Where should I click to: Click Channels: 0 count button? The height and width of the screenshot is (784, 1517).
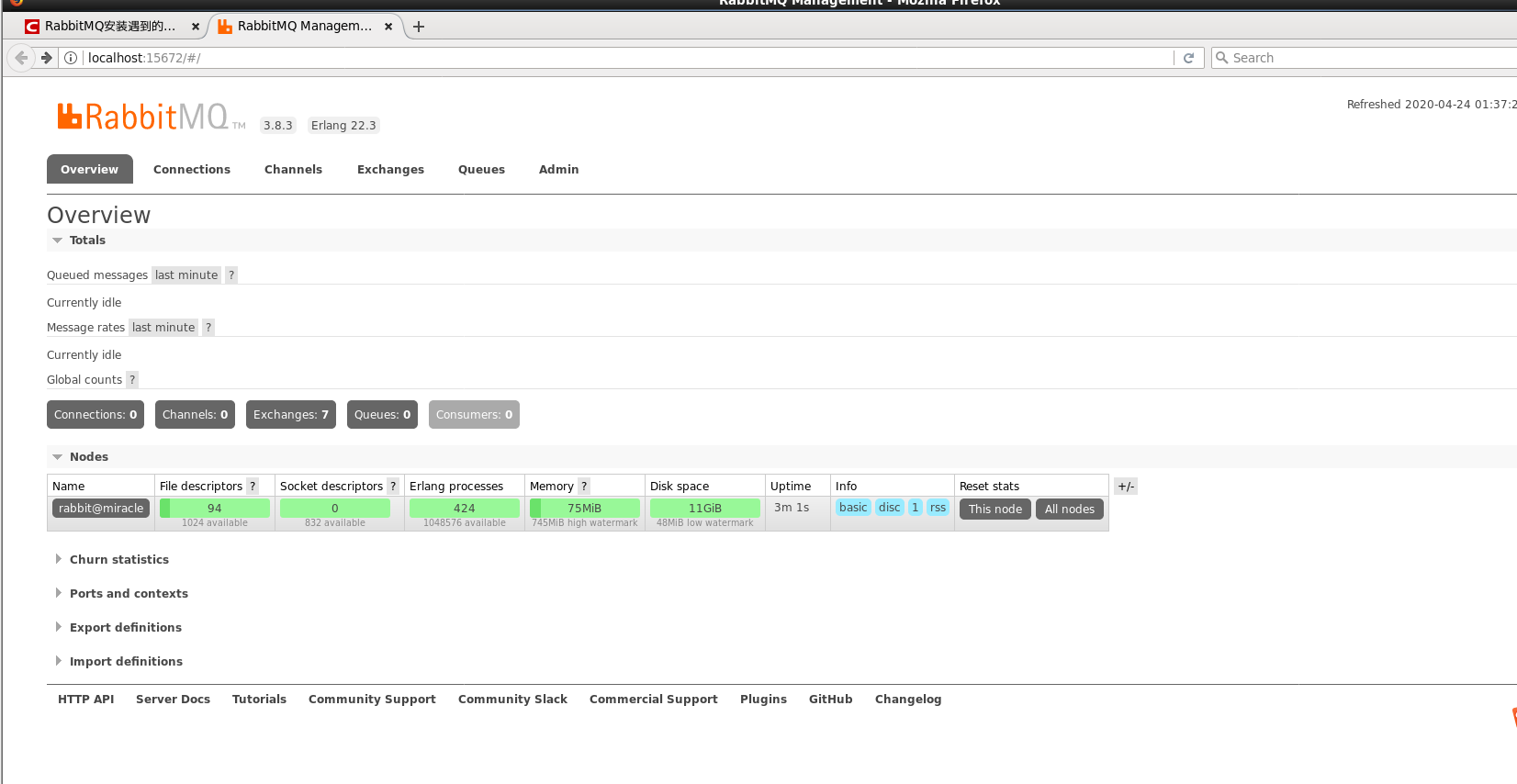[195, 415]
